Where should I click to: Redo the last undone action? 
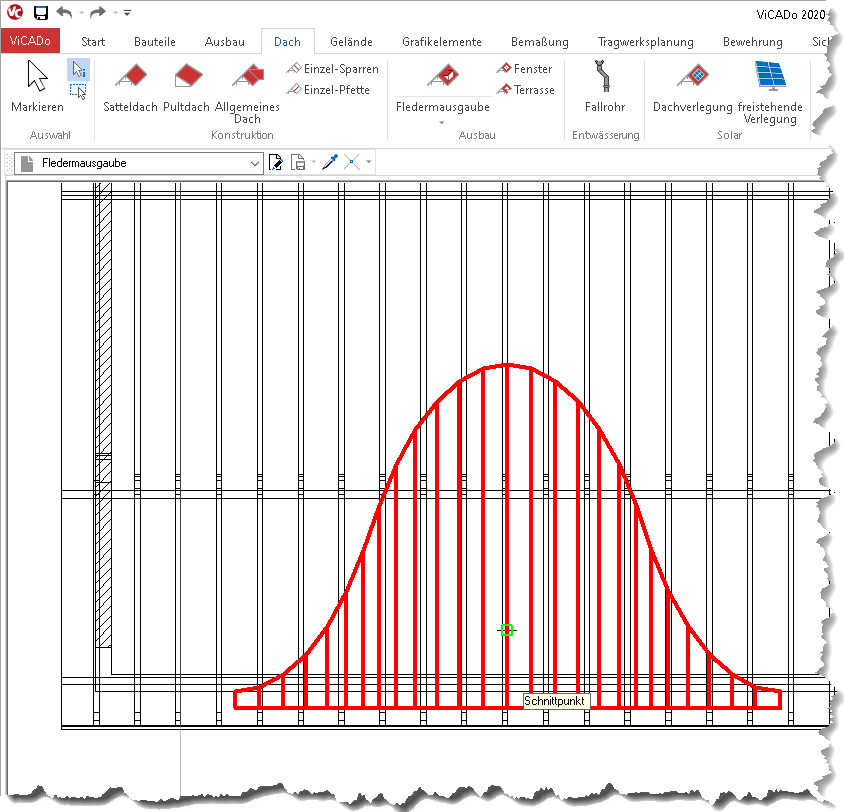tap(97, 12)
